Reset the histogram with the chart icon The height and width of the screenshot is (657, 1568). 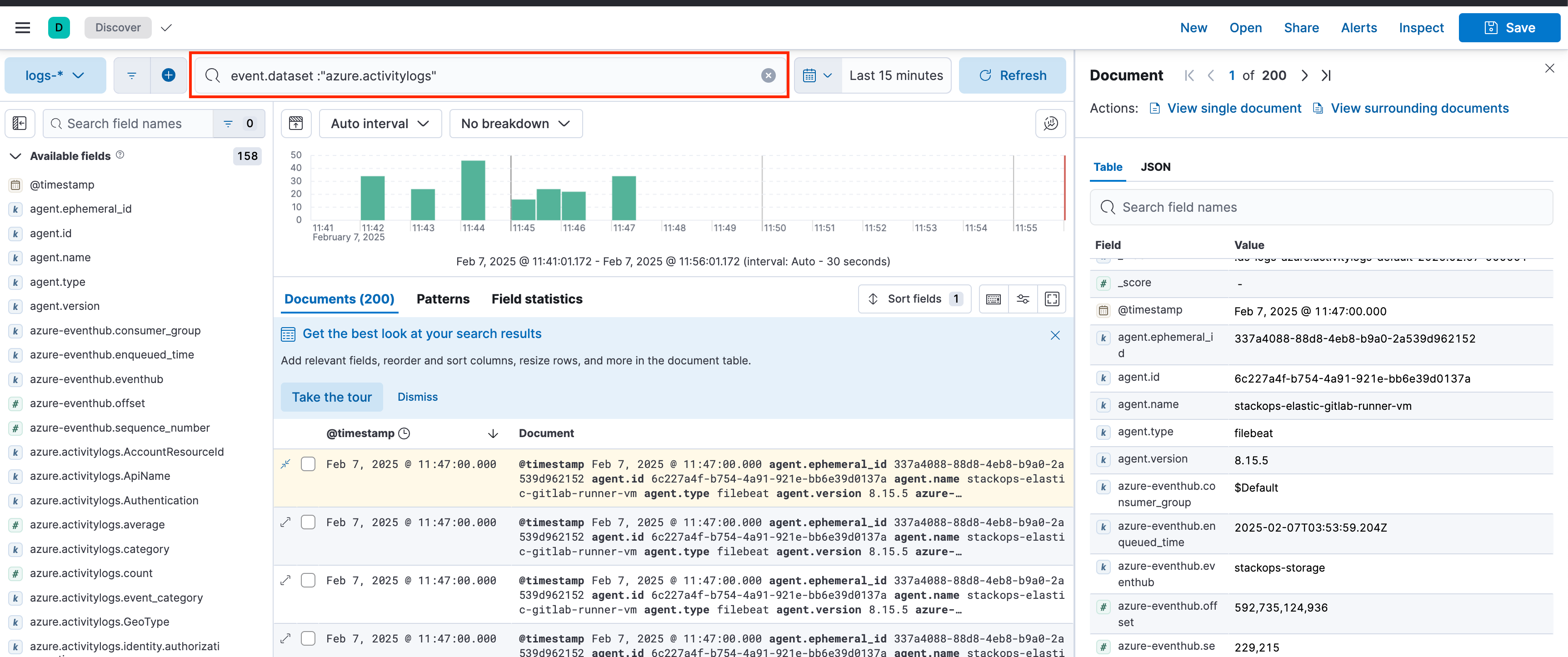click(296, 123)
